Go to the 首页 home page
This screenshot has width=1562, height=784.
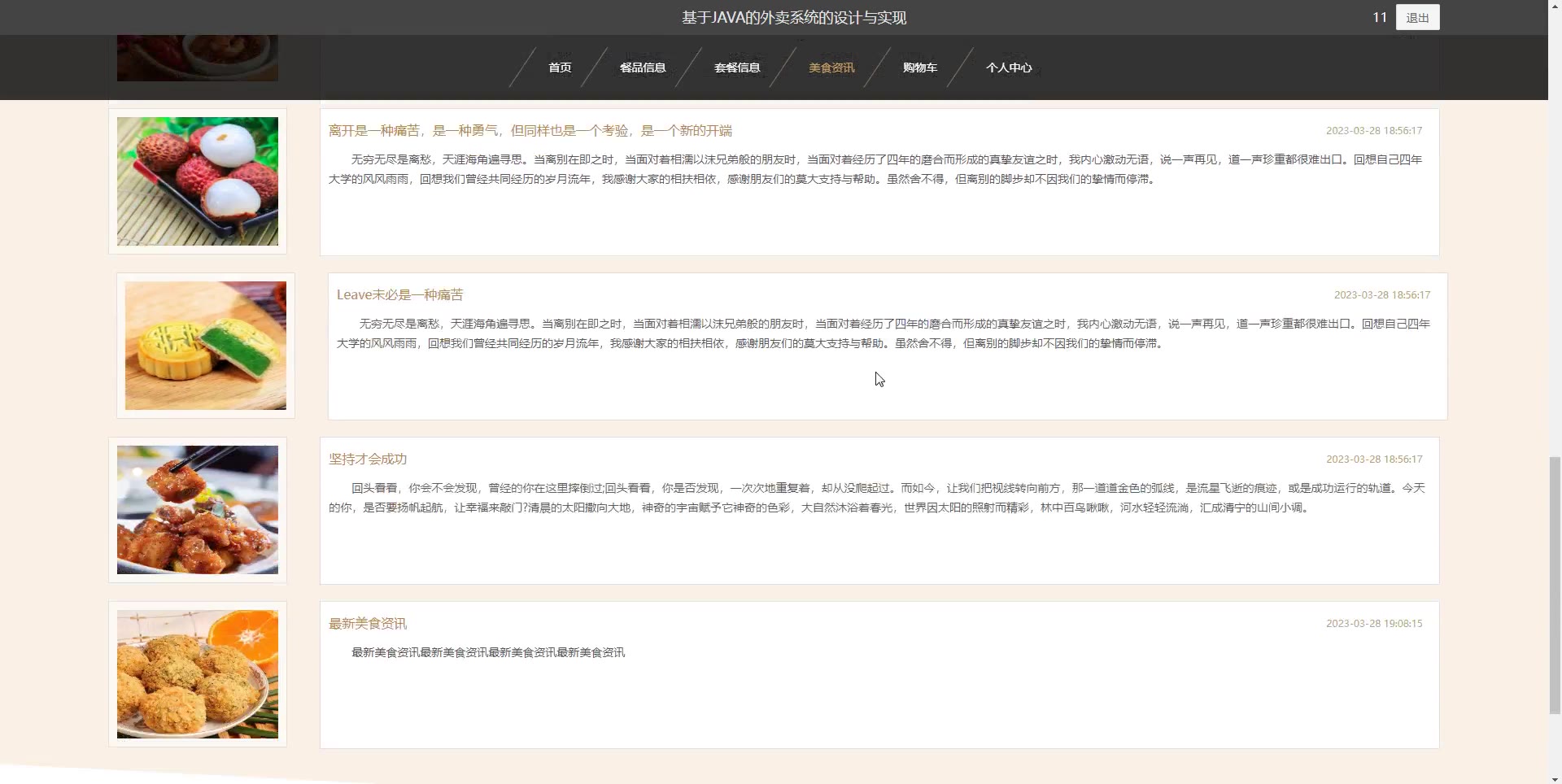560,68
